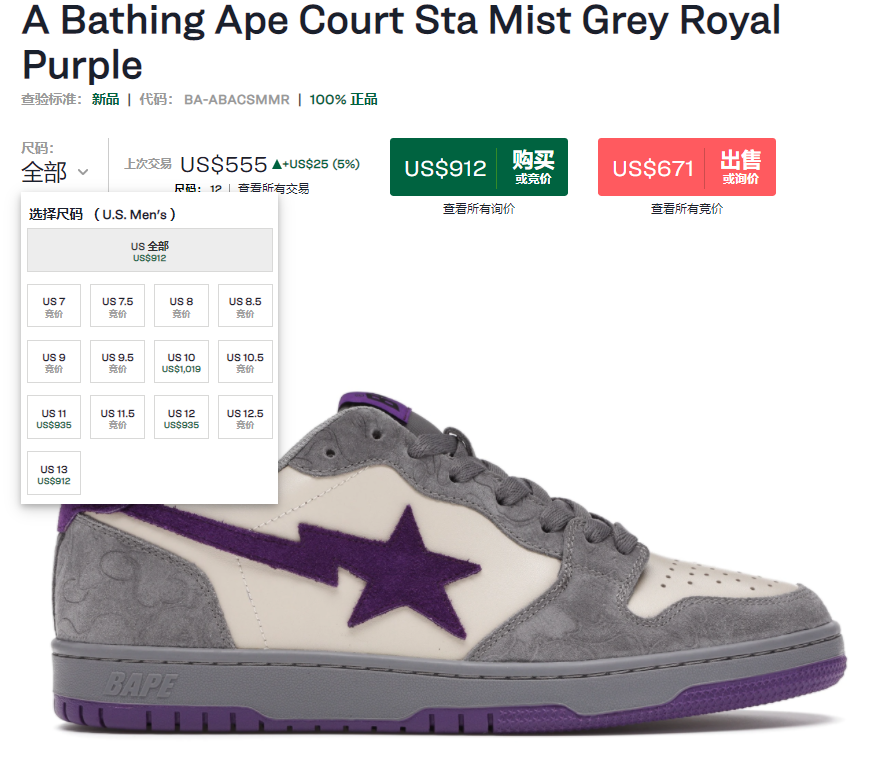Select the US 全部 size option
Screen dimensions: 887x769
[150, 251]
